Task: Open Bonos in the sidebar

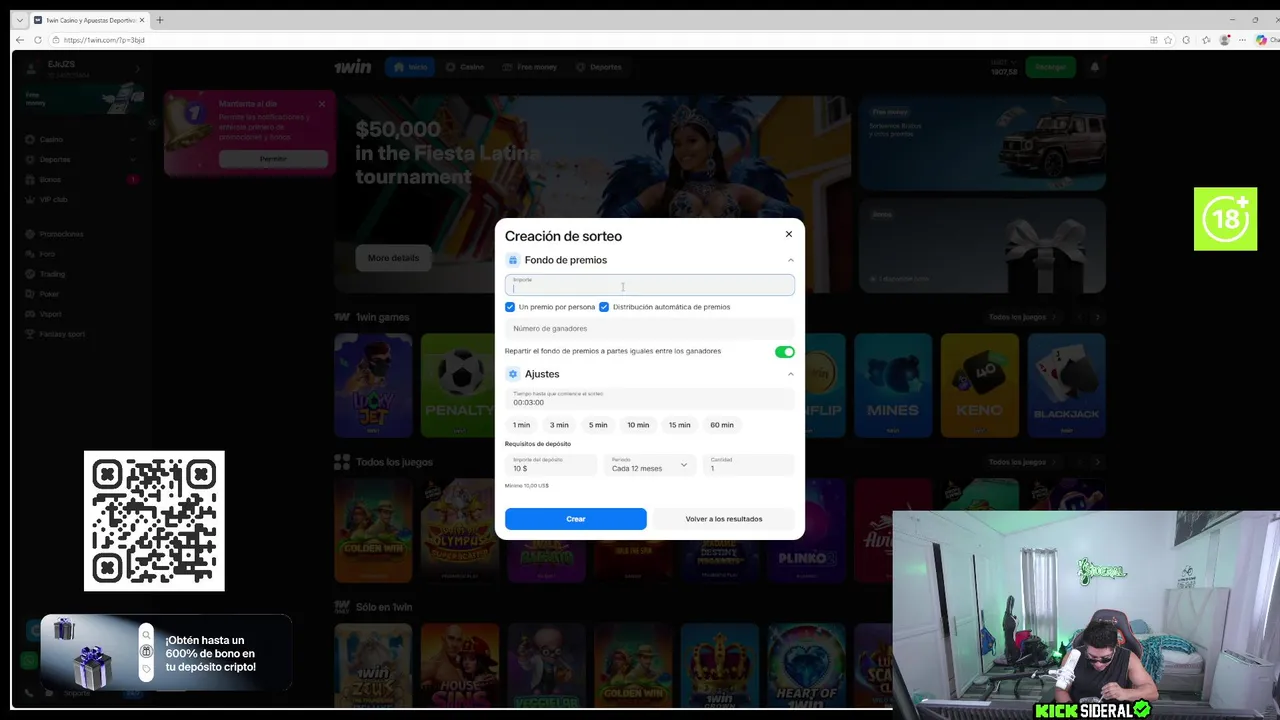Action: pyautogui.click(x=81, y=179)
